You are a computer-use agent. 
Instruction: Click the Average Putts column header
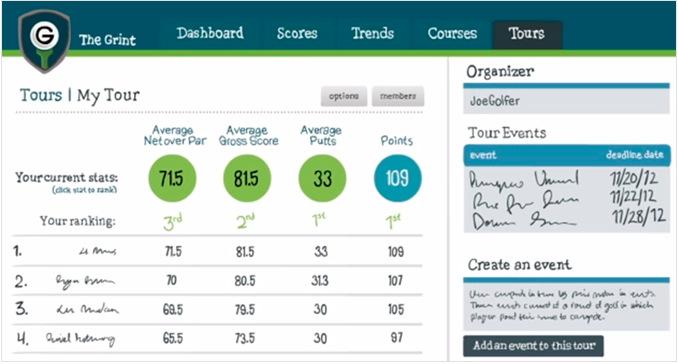pyautogui.click(x=321, y=135)
